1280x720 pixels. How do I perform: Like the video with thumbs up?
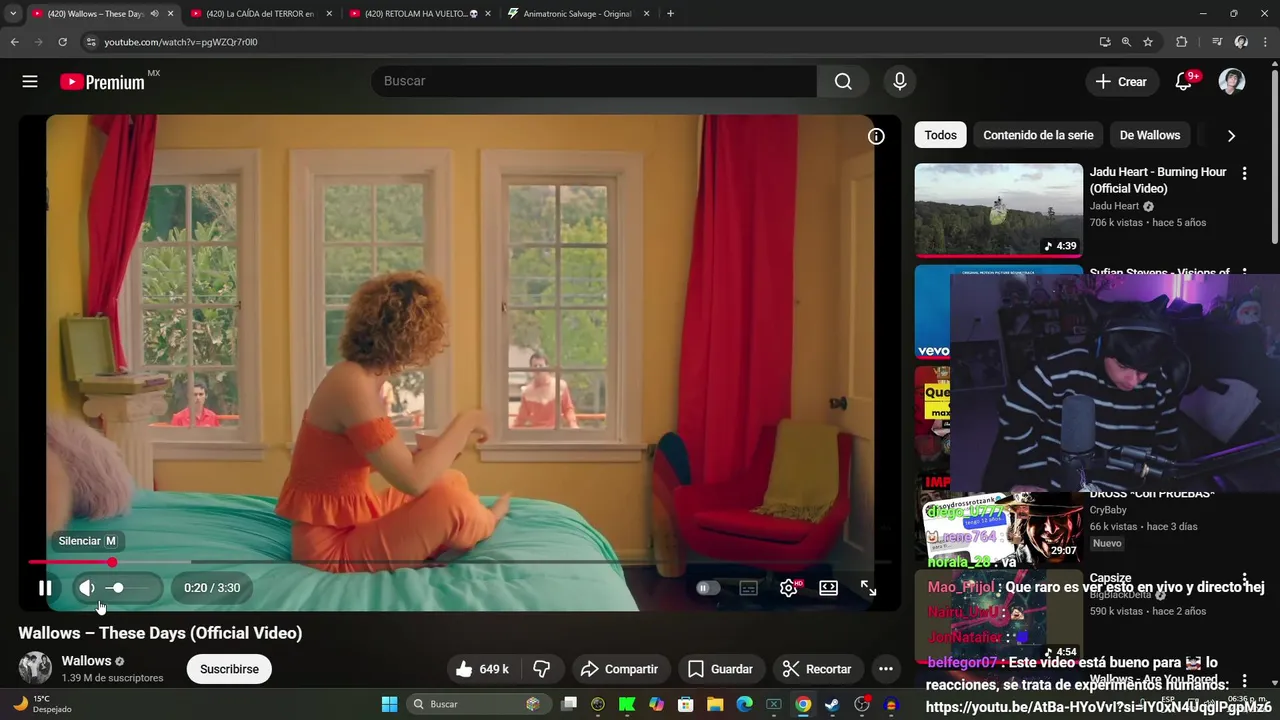(x=482, y=669)
